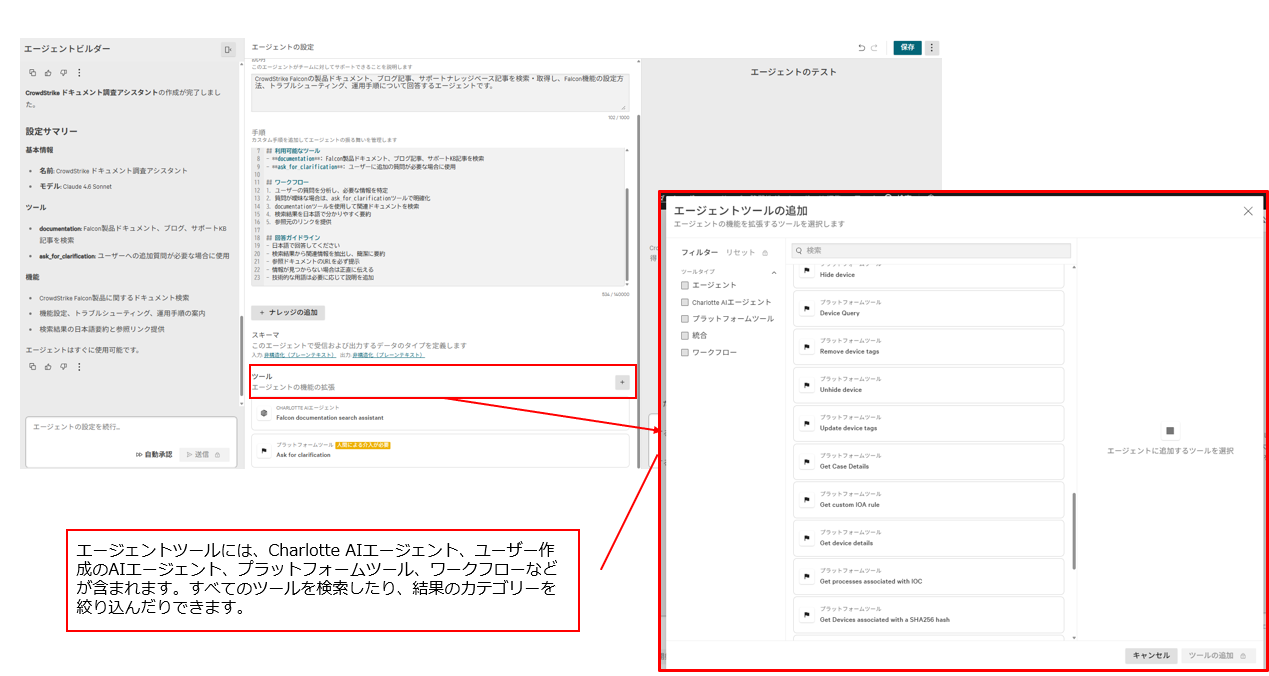
Task: Click thumbs-down icon above the 作成が完了しました message
Action: (x=64, y=73)
